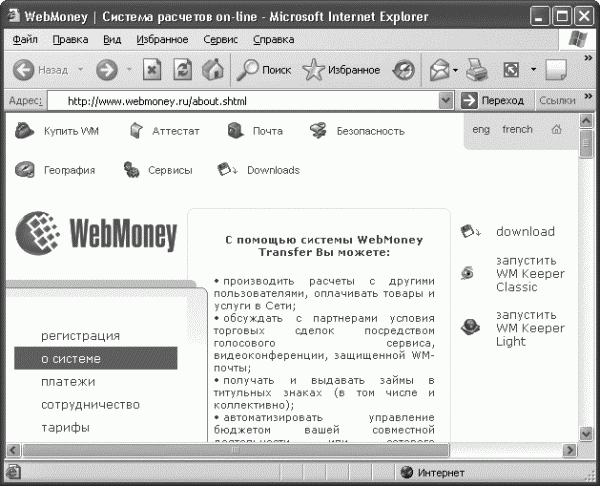Switch site language to eng
The image size is (600, 486).
[481, 130]
